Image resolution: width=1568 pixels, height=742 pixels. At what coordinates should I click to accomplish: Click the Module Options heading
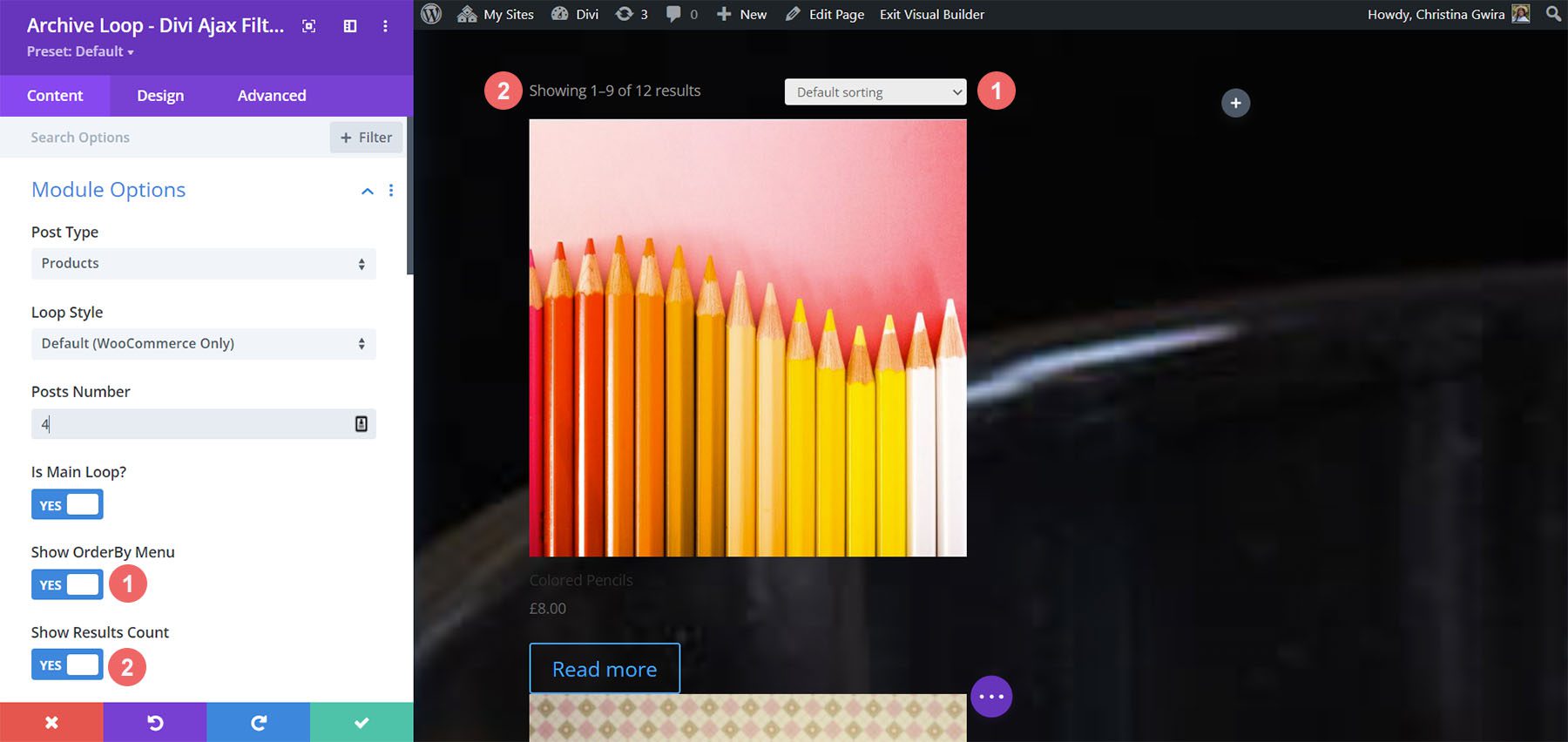click(x=109, y=190)
